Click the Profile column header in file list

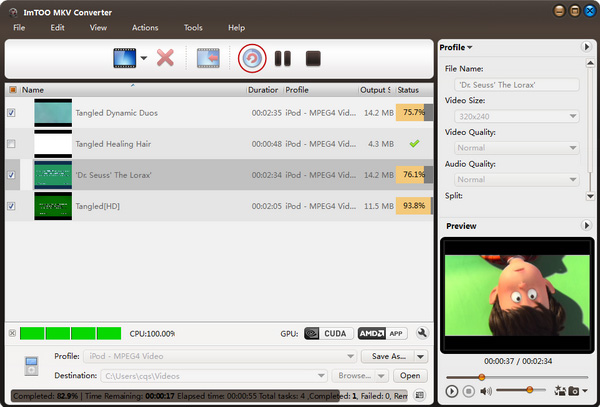321,90
